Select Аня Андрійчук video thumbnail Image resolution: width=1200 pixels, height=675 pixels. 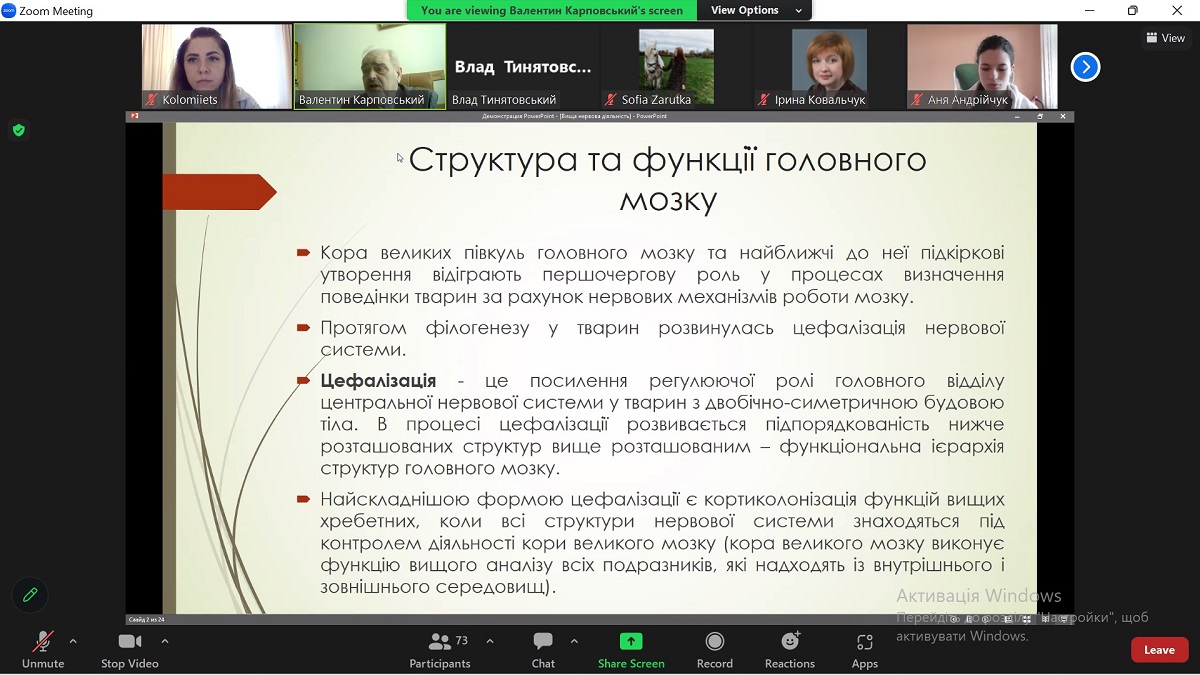click(x=982, y=66)
